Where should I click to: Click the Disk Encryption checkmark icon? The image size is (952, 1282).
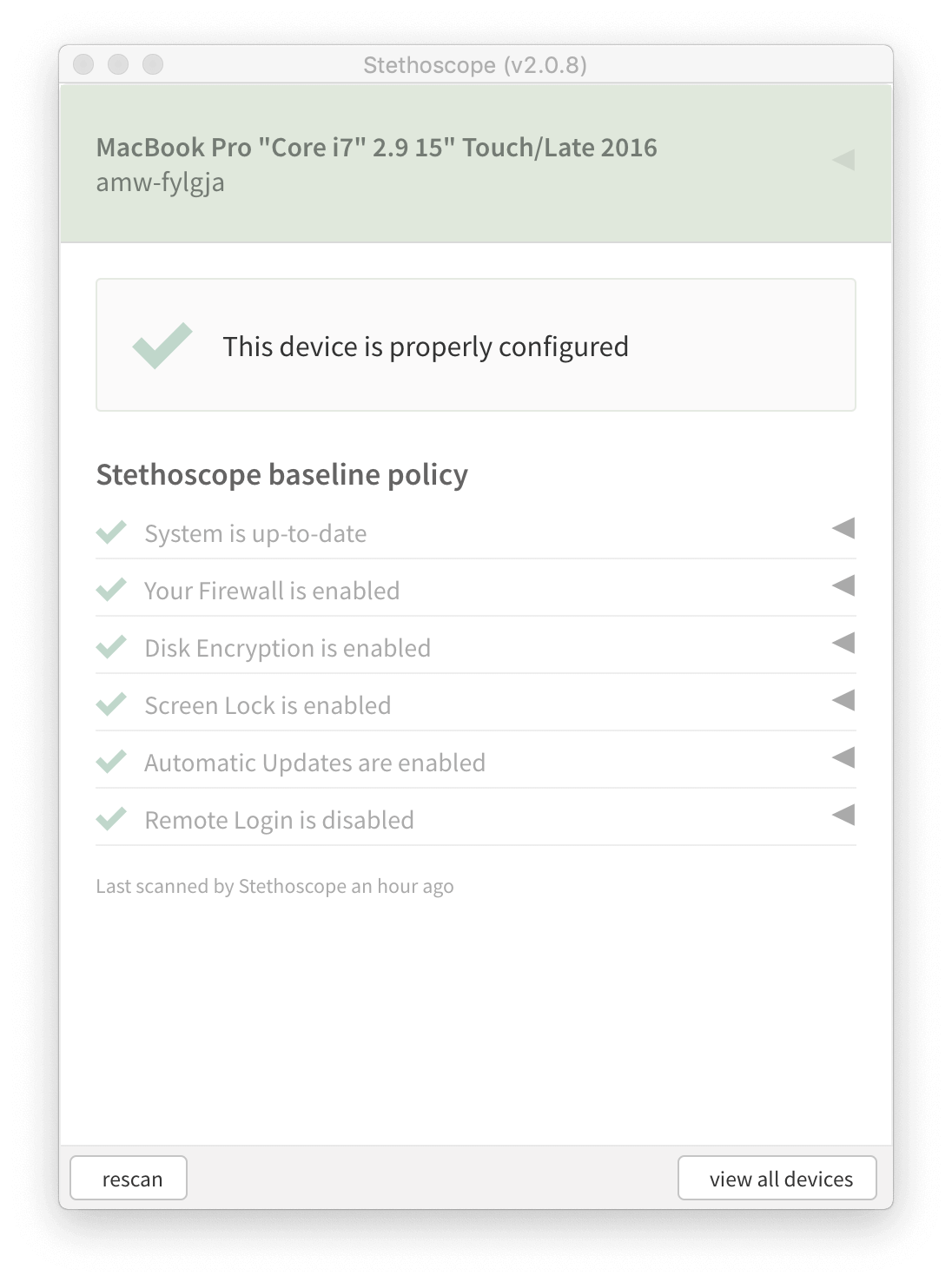(111, 647)
